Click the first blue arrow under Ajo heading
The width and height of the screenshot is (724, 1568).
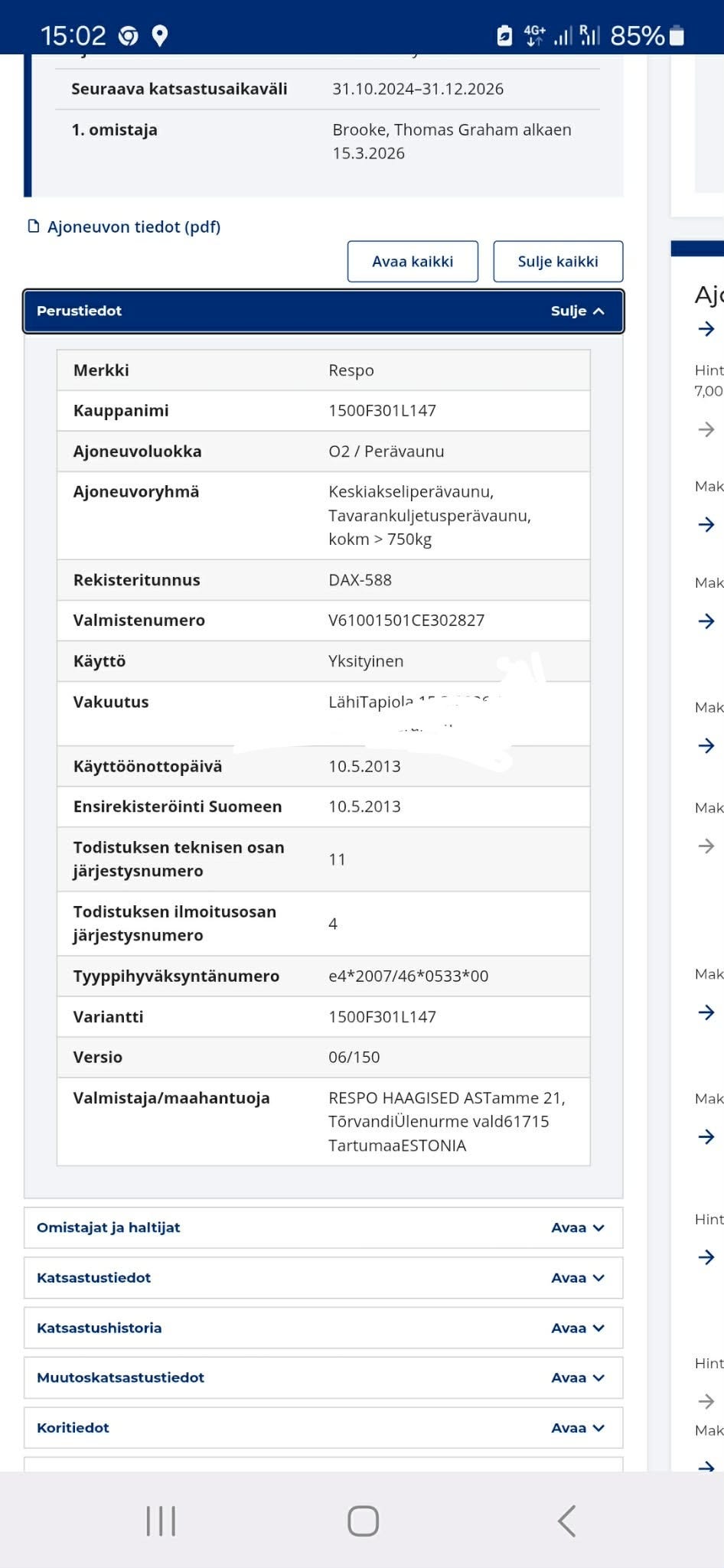706,329
